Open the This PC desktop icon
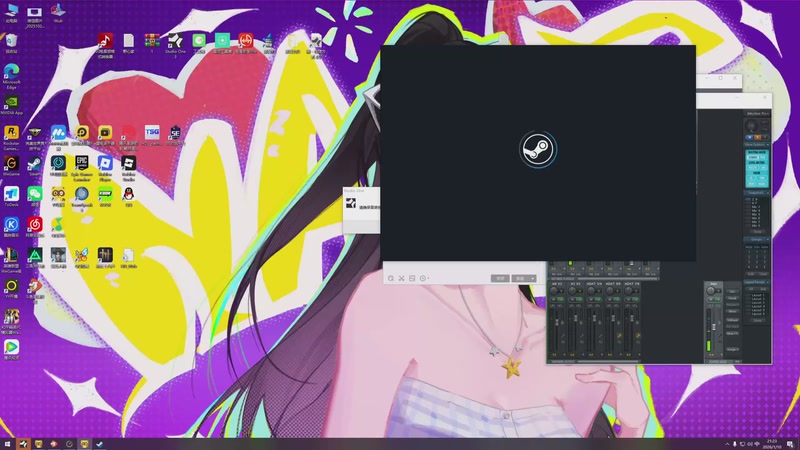Screen dimensions: 800x450 click(x=11, y=11)
